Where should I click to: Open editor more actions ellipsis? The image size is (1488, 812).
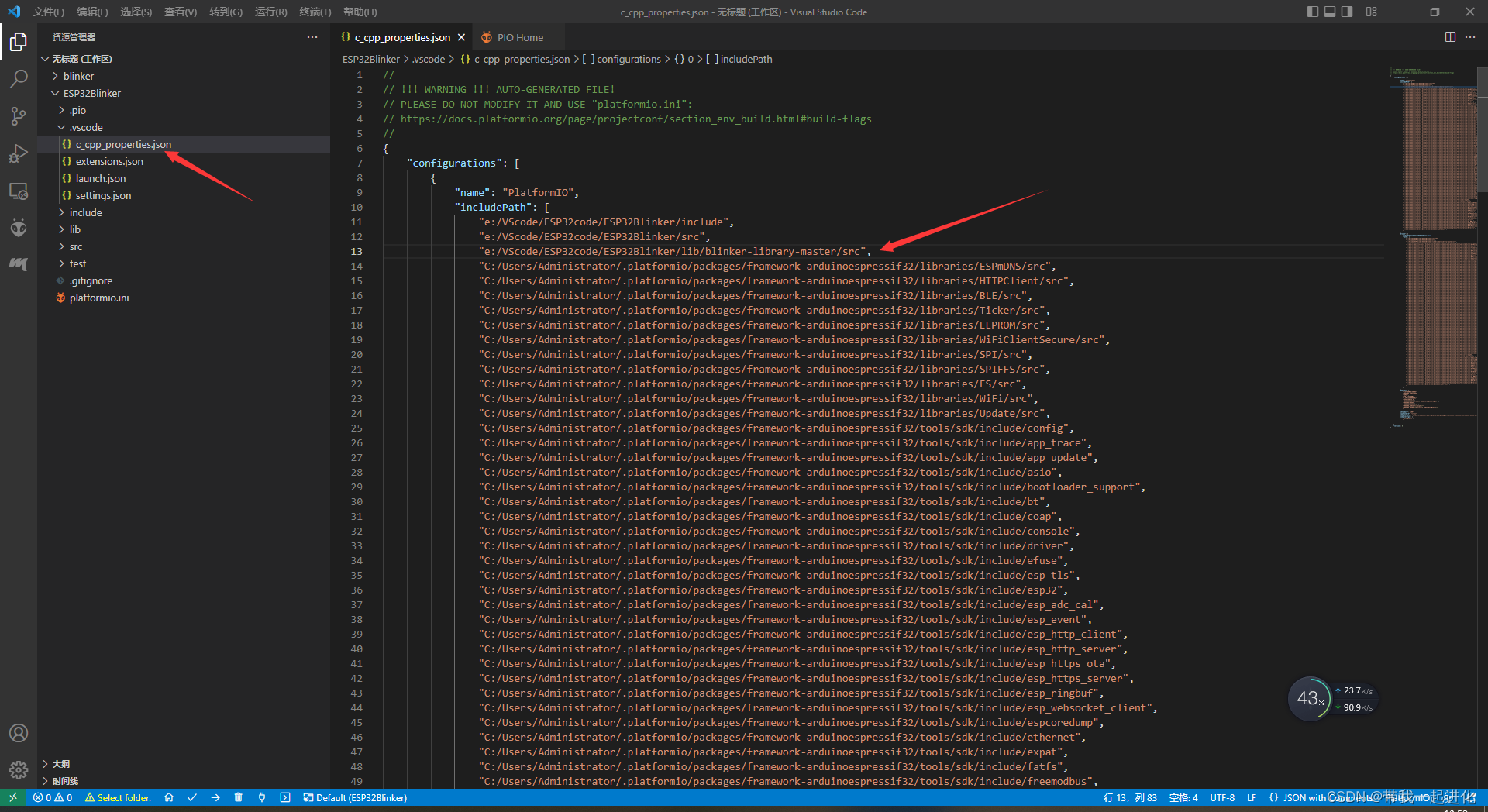click(1470, 37)
